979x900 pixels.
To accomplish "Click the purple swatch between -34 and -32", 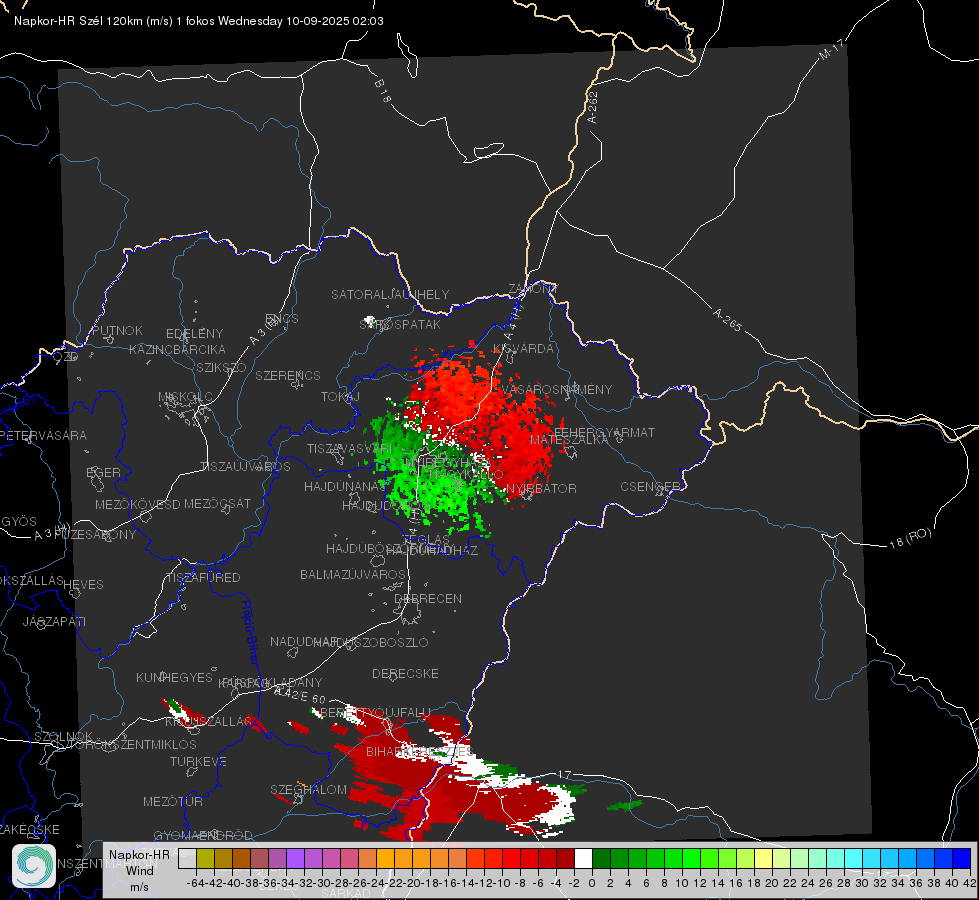I will click(295, 858).
